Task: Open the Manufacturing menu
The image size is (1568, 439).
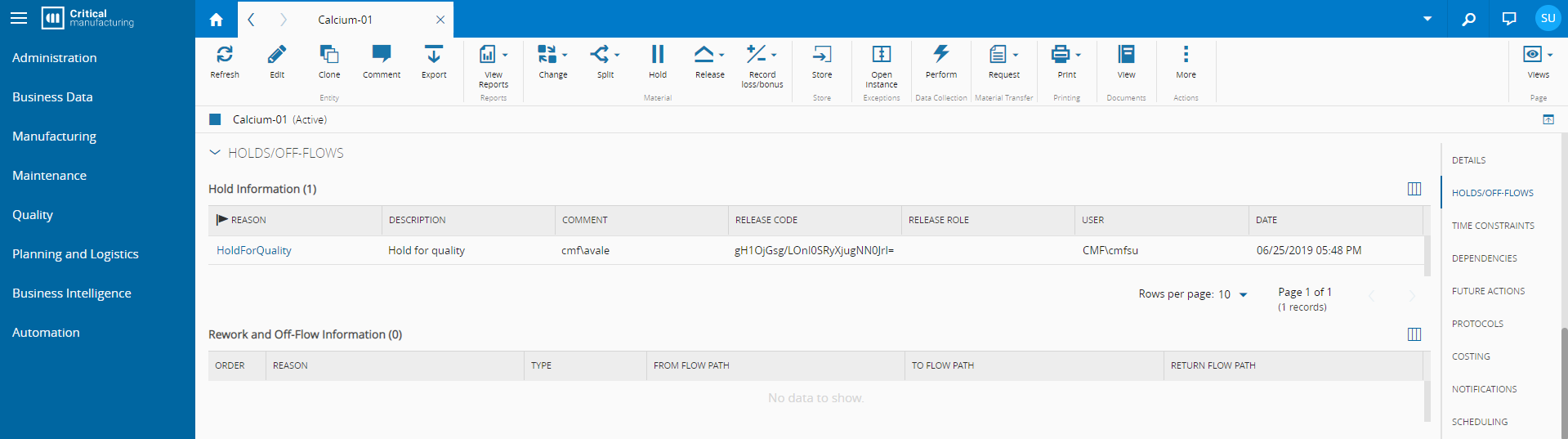Action: tap(54, 137)
